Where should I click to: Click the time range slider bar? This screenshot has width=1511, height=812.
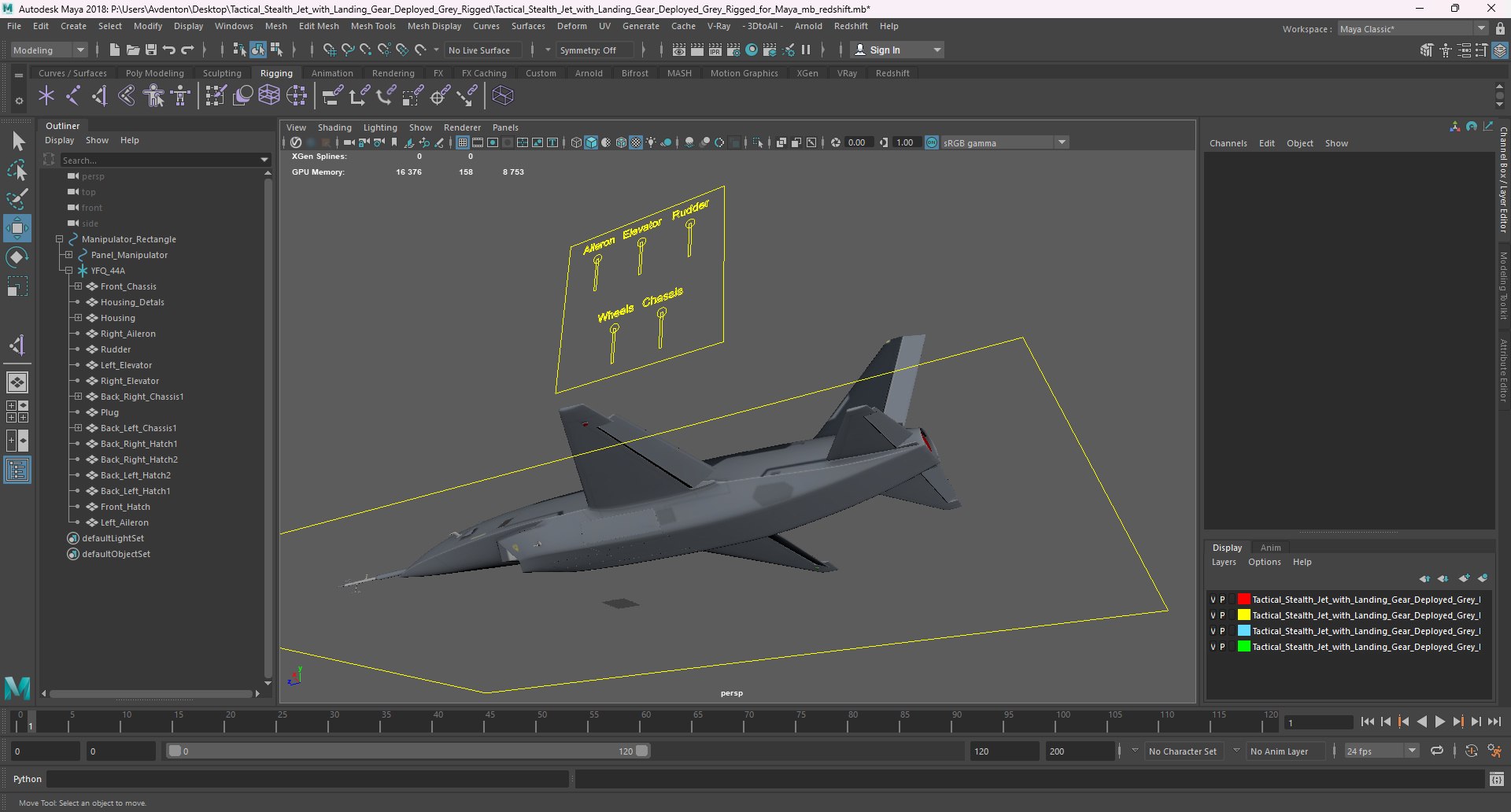coord(408,751)
